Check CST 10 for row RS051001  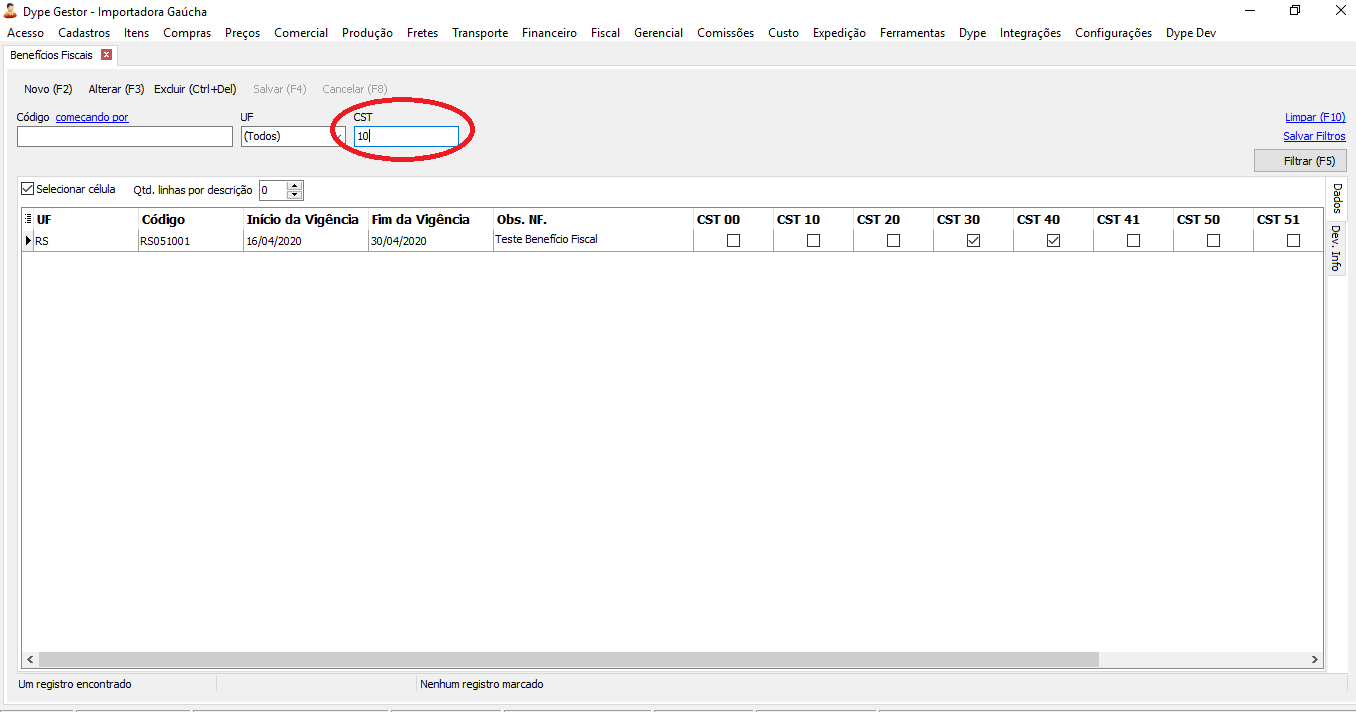(813, 241)
